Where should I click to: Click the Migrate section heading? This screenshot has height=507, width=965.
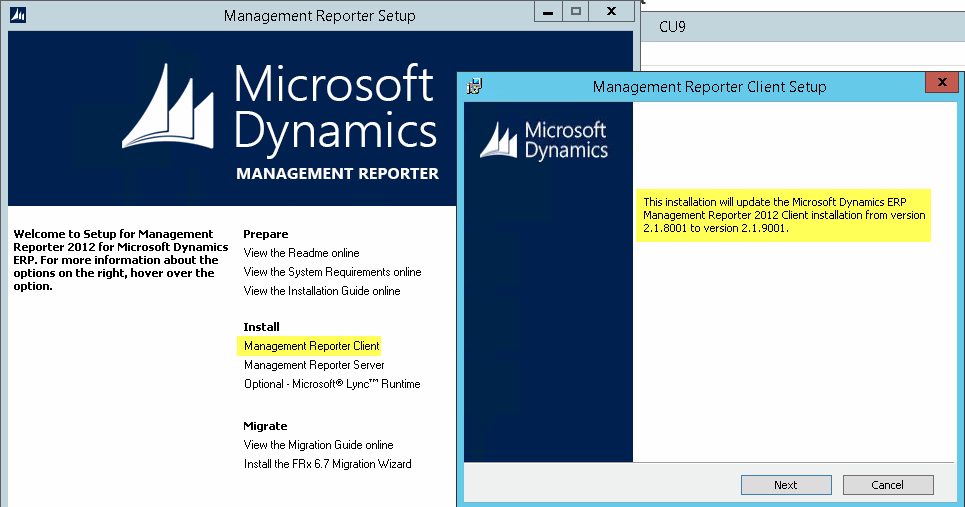(265, 426)
